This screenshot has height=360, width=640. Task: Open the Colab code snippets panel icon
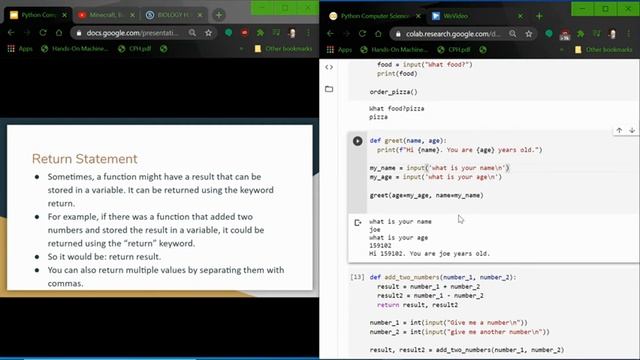[x=329, y=67]
